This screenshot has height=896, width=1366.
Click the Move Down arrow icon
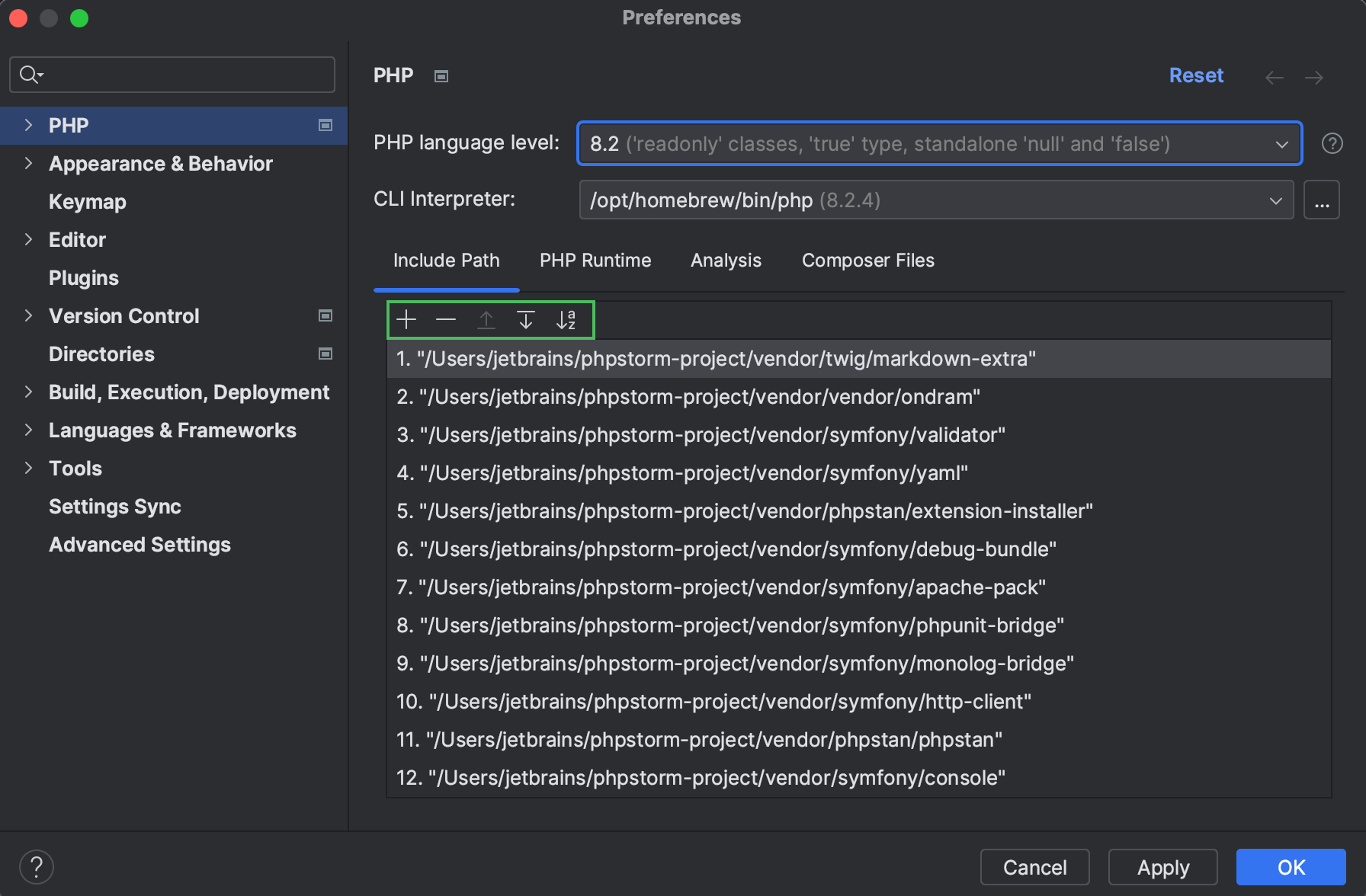click(x=526, y=320)
